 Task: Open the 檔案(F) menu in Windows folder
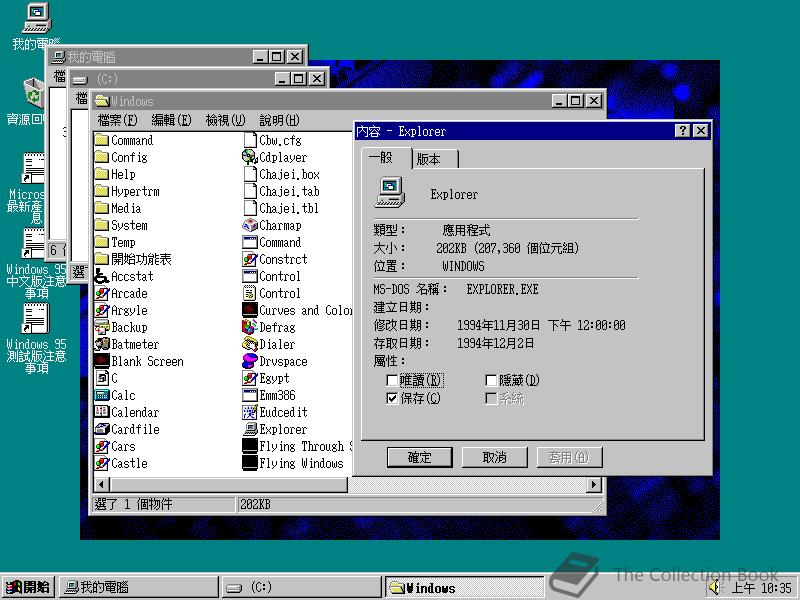118,120
